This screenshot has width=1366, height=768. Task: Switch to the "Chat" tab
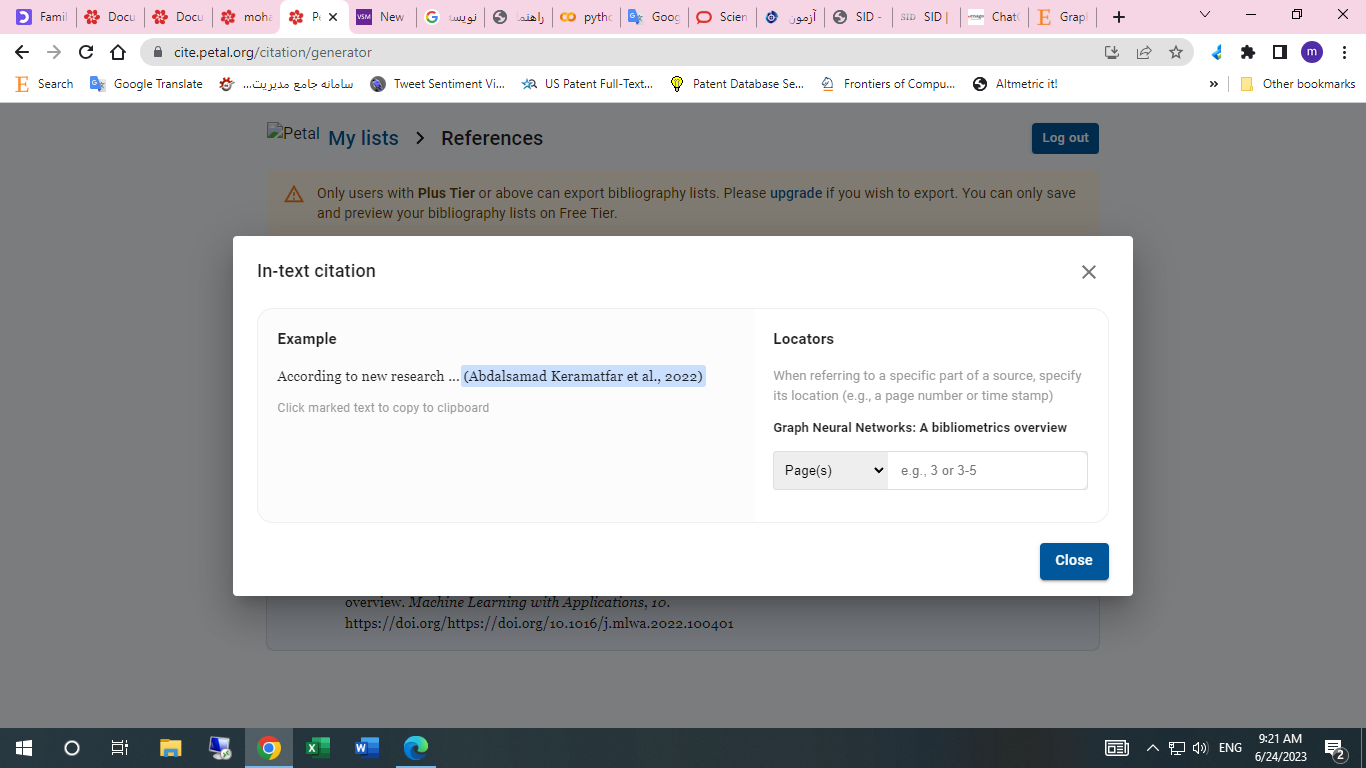click(994, 17)
